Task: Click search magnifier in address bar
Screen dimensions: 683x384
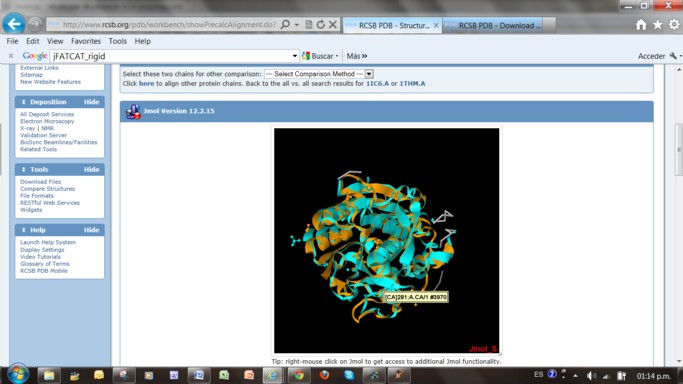Action: [285, 25]
